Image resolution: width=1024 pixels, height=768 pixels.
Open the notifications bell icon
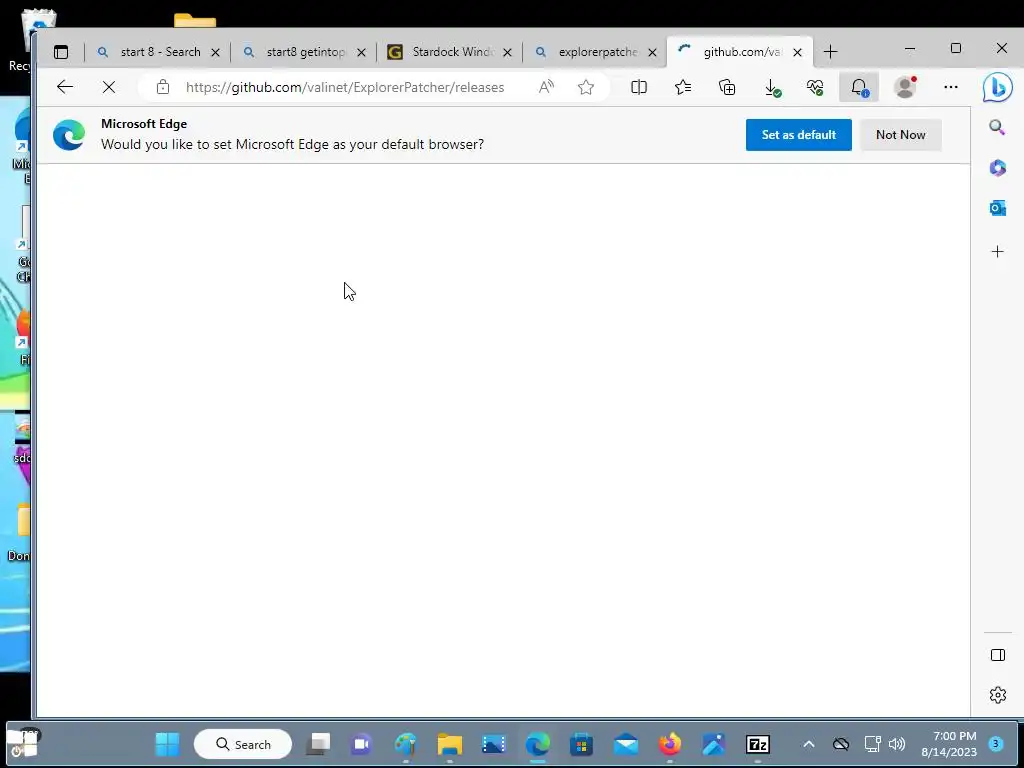pos(859,88)
